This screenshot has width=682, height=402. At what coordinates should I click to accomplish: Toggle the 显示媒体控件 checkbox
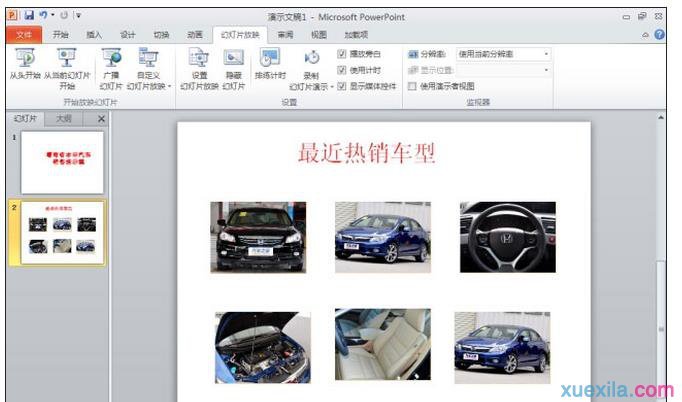click(x=342, y=86)
